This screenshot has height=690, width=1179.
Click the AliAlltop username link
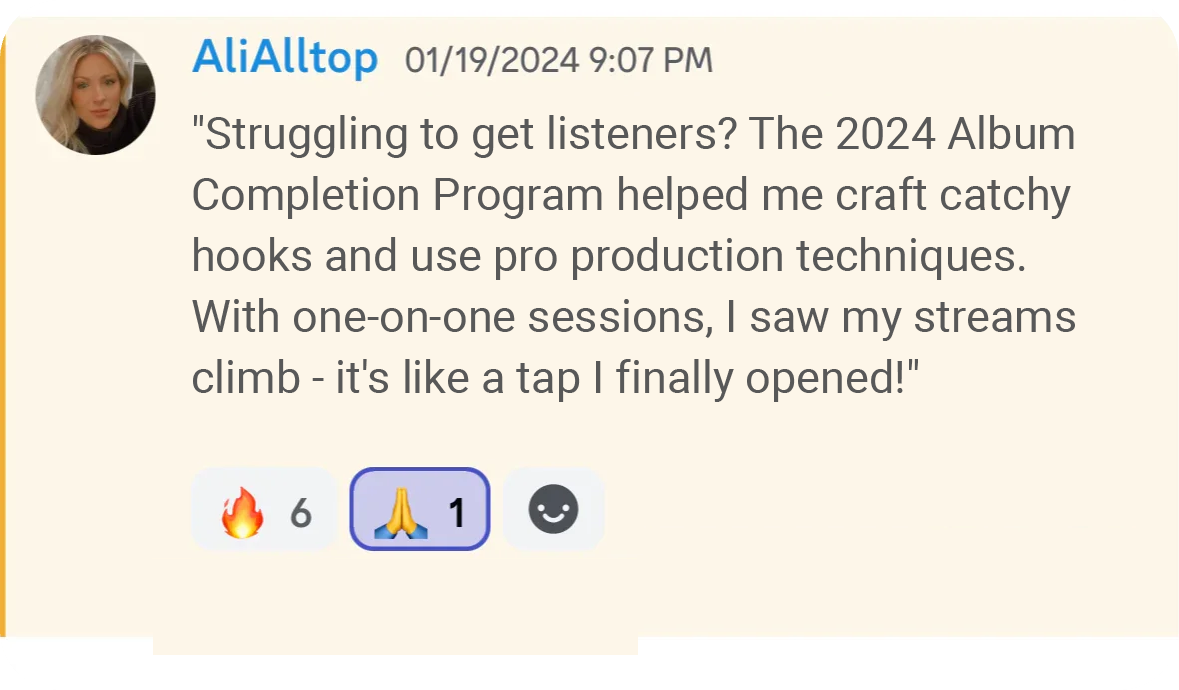click(x=285, y=58)
